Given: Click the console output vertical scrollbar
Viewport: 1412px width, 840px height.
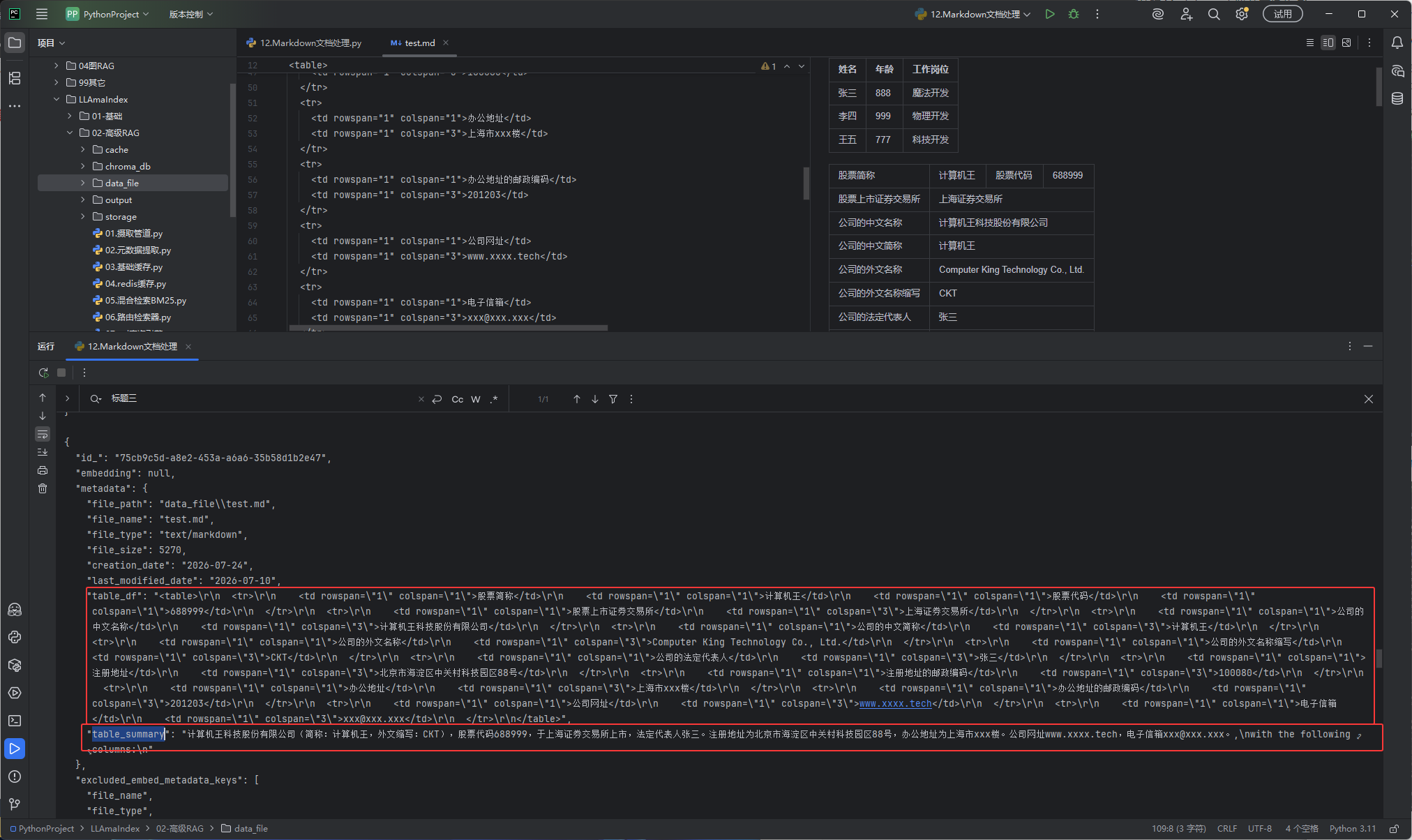Looking at the screenshot, I should [1379, 658].
